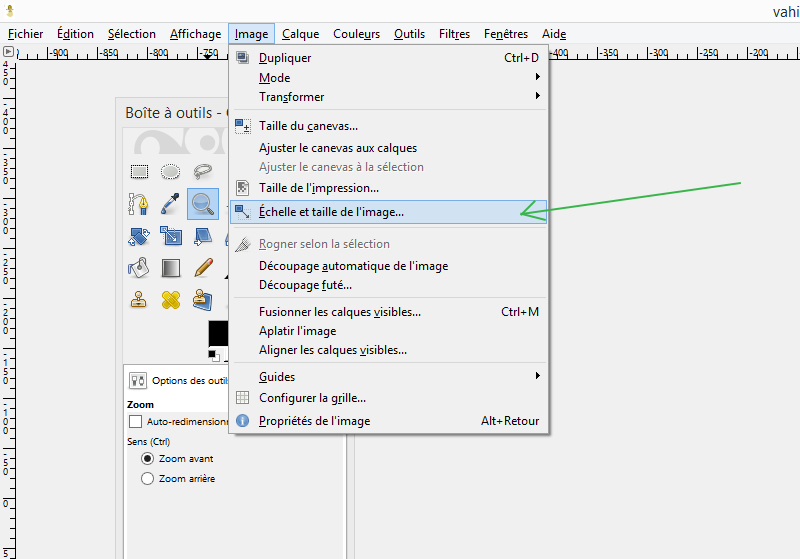800x559 pixels.
Task: Toggle the Auto-redimensionner checkbox
Action: (x=135, y=422)
